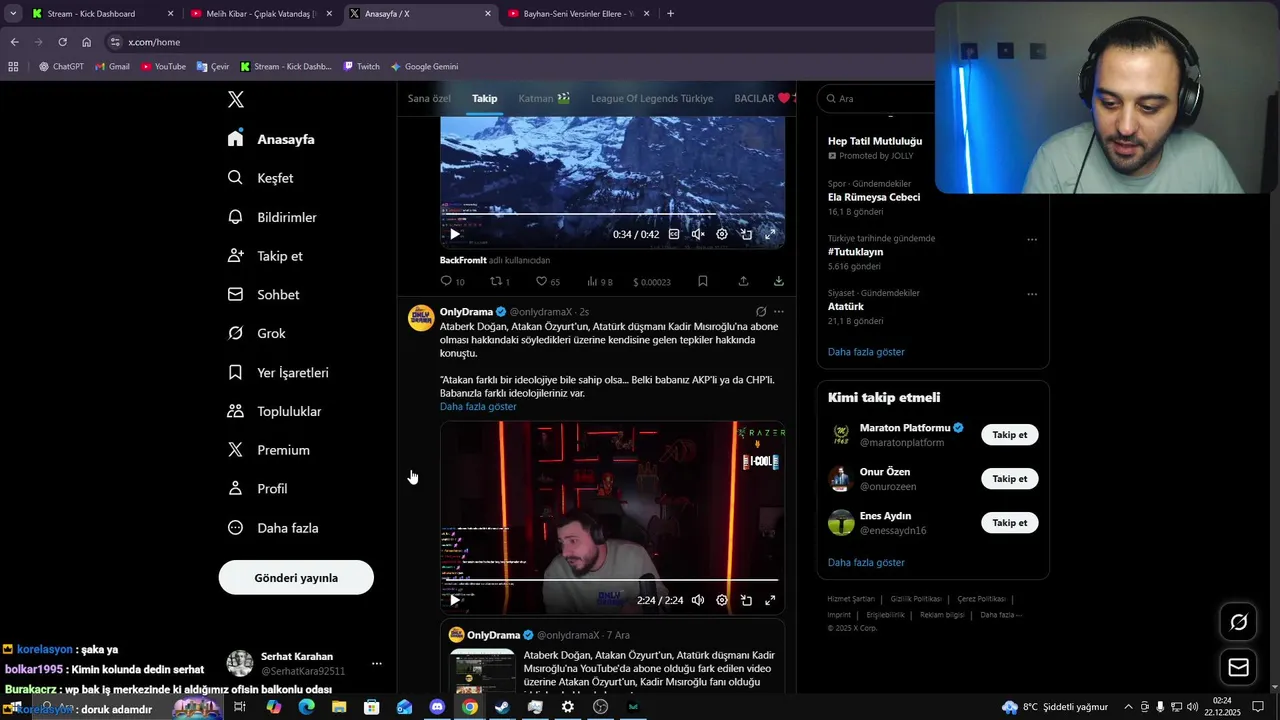Show Windows hidden tray icons chevron
The image size is (1280, 720).
point(1129,707)
